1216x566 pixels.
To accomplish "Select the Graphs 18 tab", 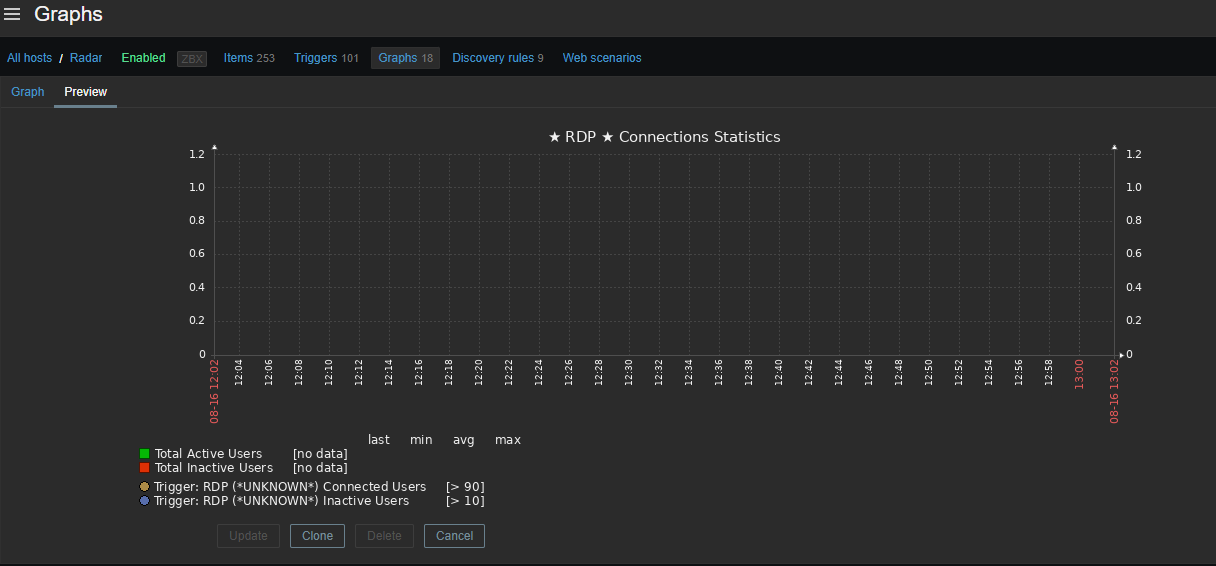I will click(405, 58).
